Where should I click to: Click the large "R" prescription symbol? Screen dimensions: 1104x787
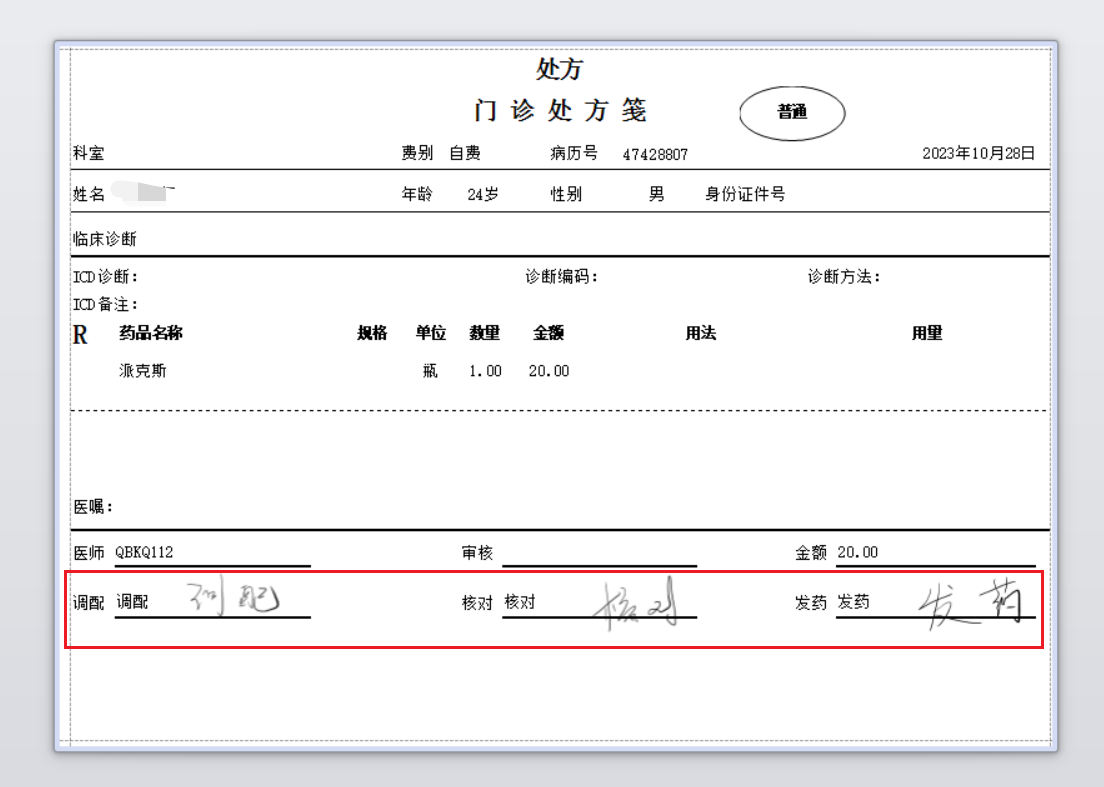(80, 334)
